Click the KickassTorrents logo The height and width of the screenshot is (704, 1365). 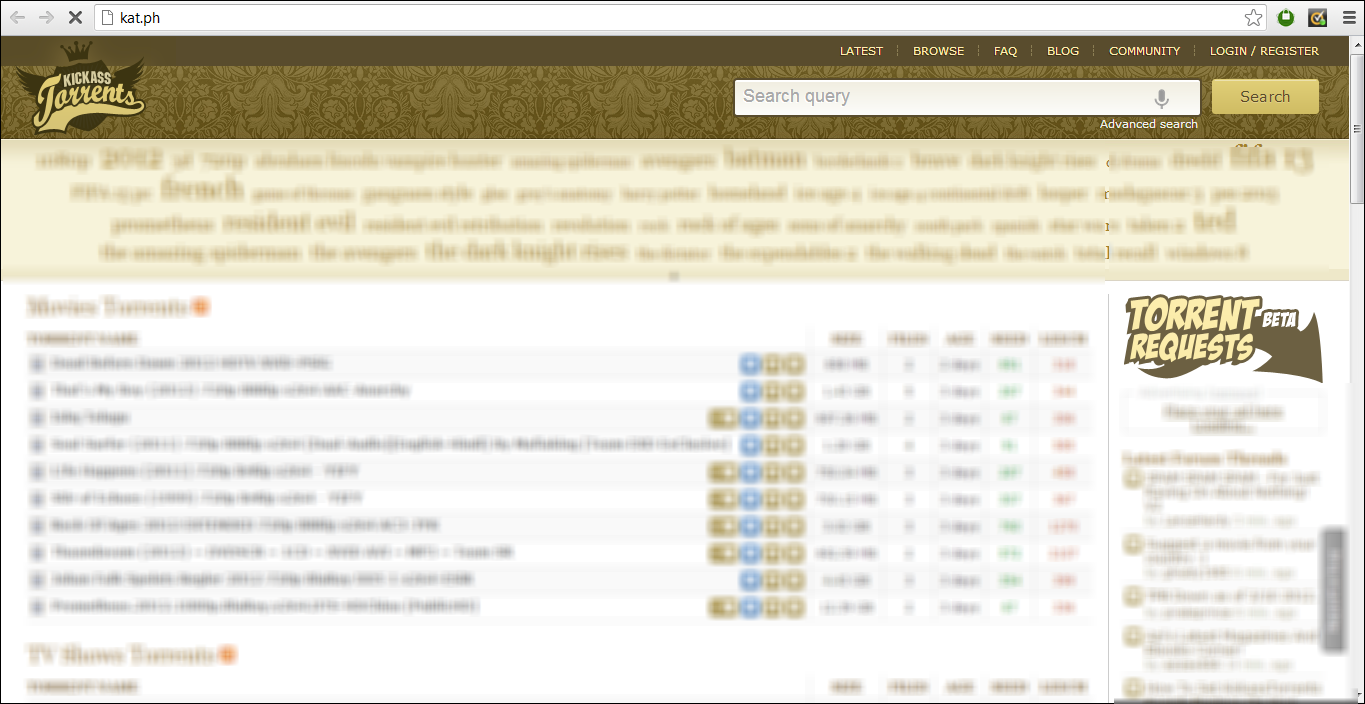click(x=80, y=88)
